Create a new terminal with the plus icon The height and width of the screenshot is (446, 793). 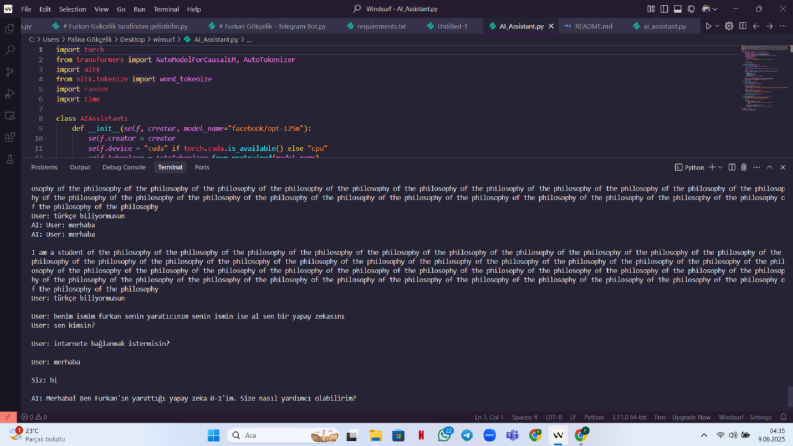[x=712, y=167]
